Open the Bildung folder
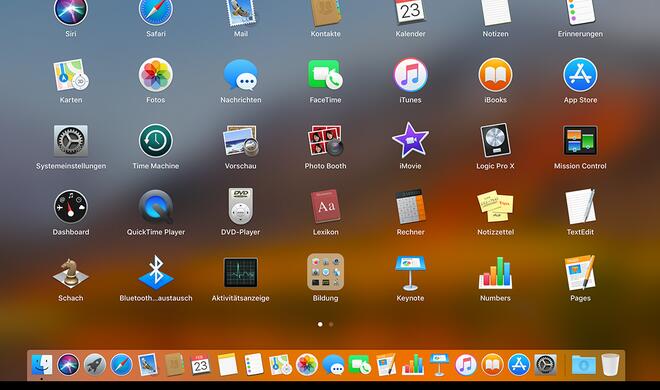The image size is (660, 390). click(x=325, y=272)
